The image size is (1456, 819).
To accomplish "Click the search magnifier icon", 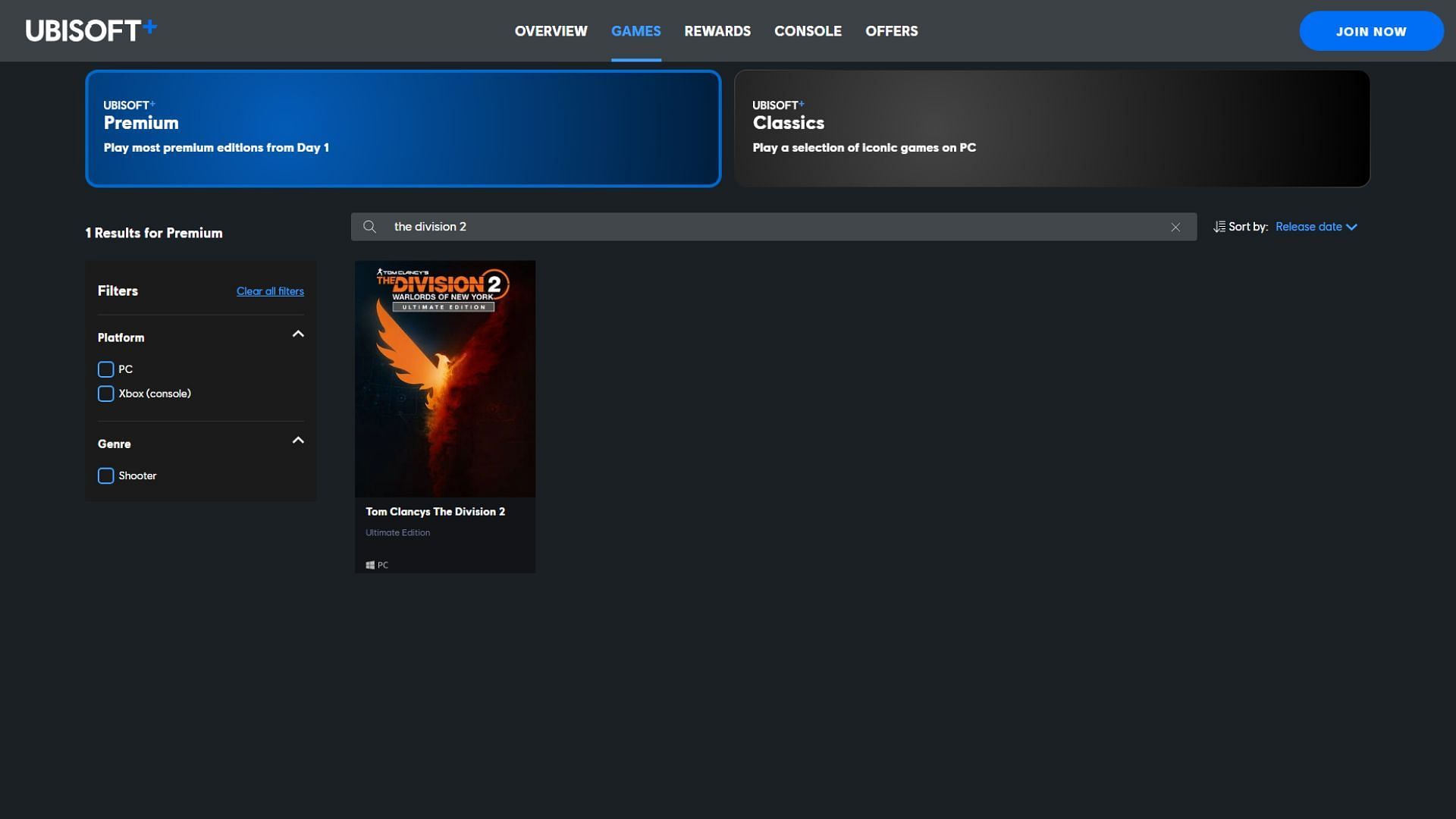I will coord(369,227).
